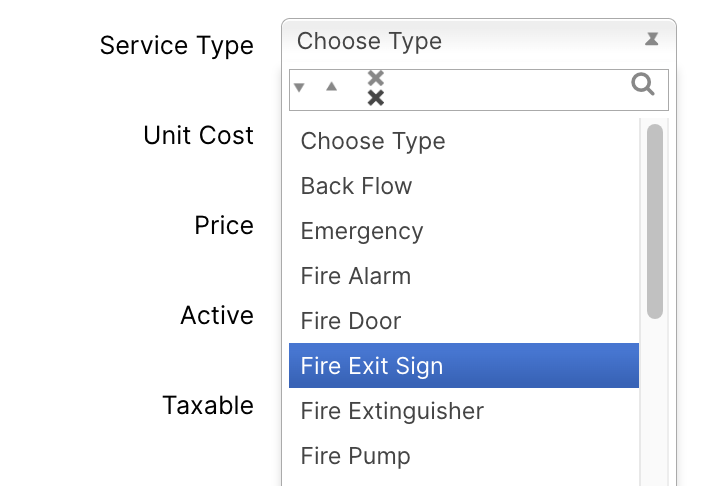Click the up arrow icon in search box
This screenshot has height=486, width=712.
[x=331, y=86]
